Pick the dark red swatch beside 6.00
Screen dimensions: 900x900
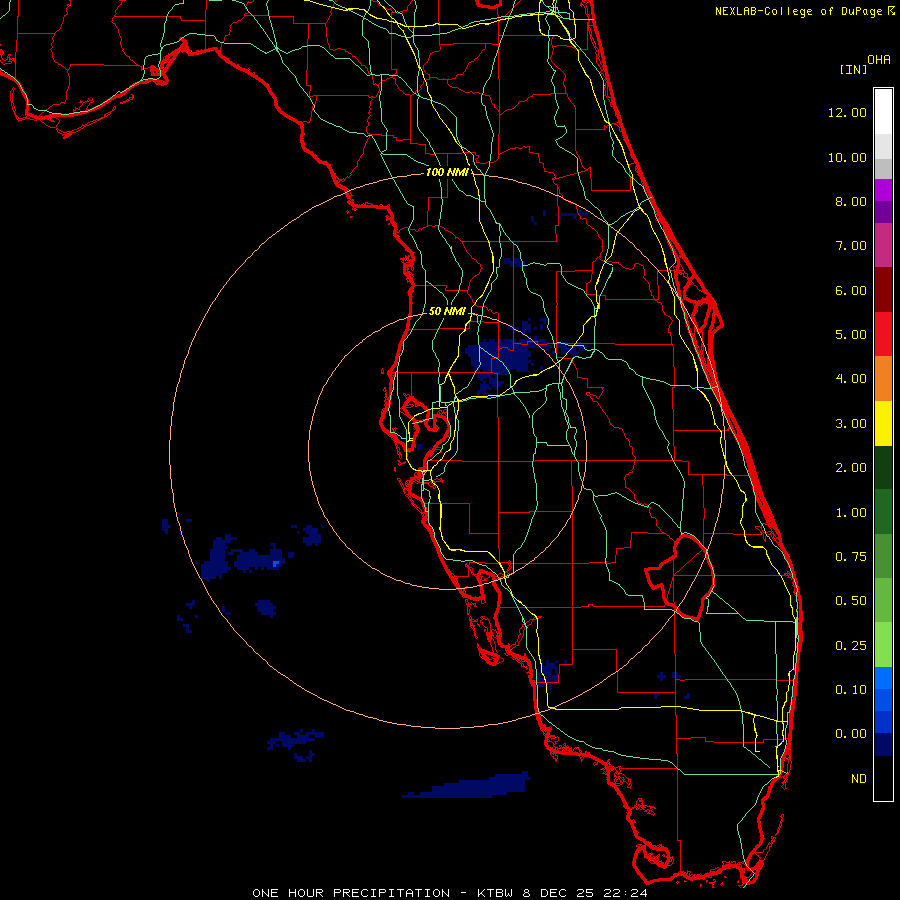click(883, 290)
